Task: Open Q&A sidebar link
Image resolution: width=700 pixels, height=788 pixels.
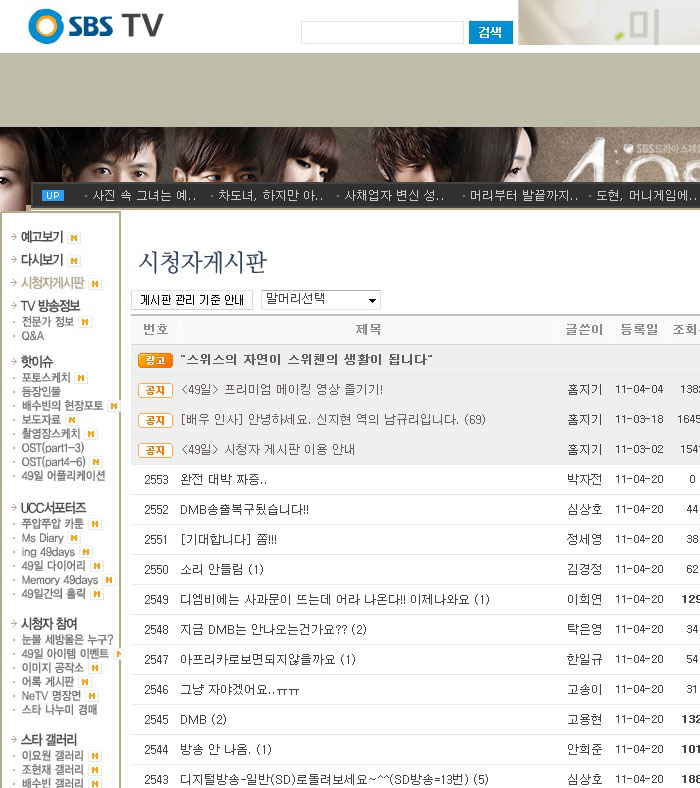Action: click(33, 336)
